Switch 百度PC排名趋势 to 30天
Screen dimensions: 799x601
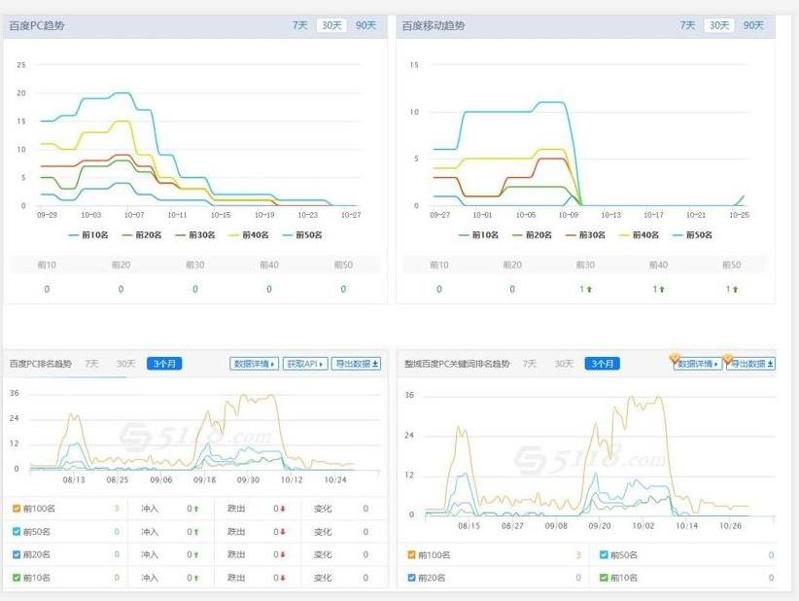pyautogui.click(x=125, y=363)
